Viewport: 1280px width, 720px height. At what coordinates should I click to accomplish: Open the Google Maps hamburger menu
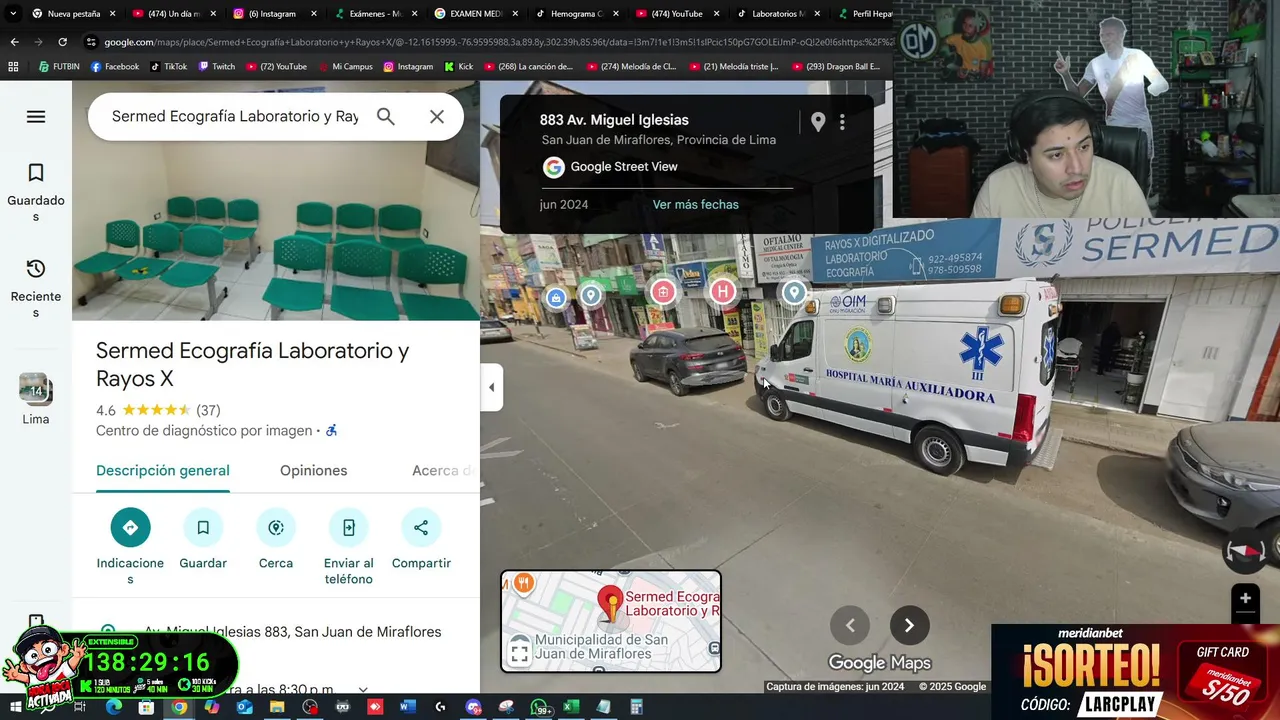[x=36, y=117]
